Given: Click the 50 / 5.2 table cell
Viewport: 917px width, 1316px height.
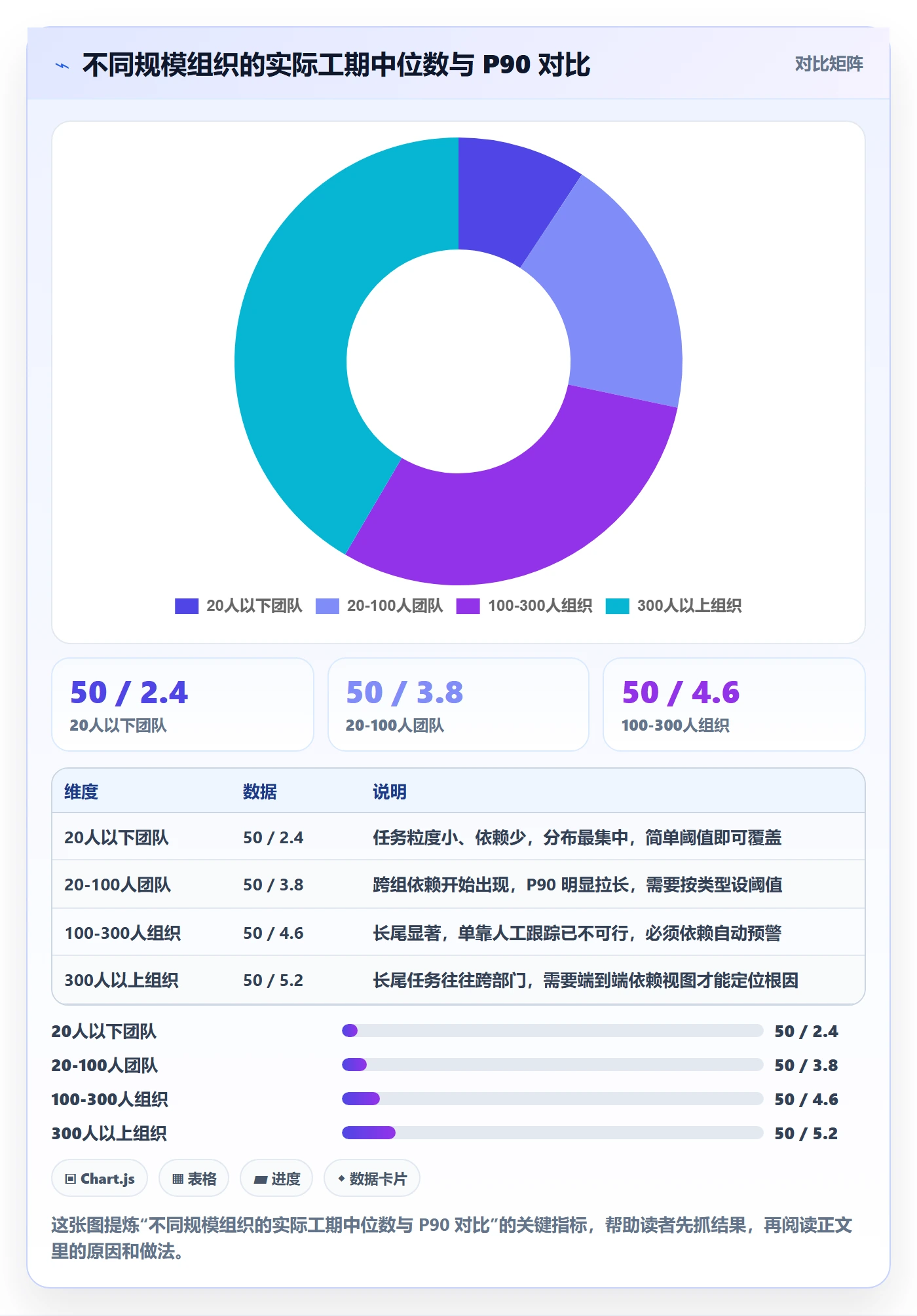Looking at the screenshot, I should pos(273,980).
